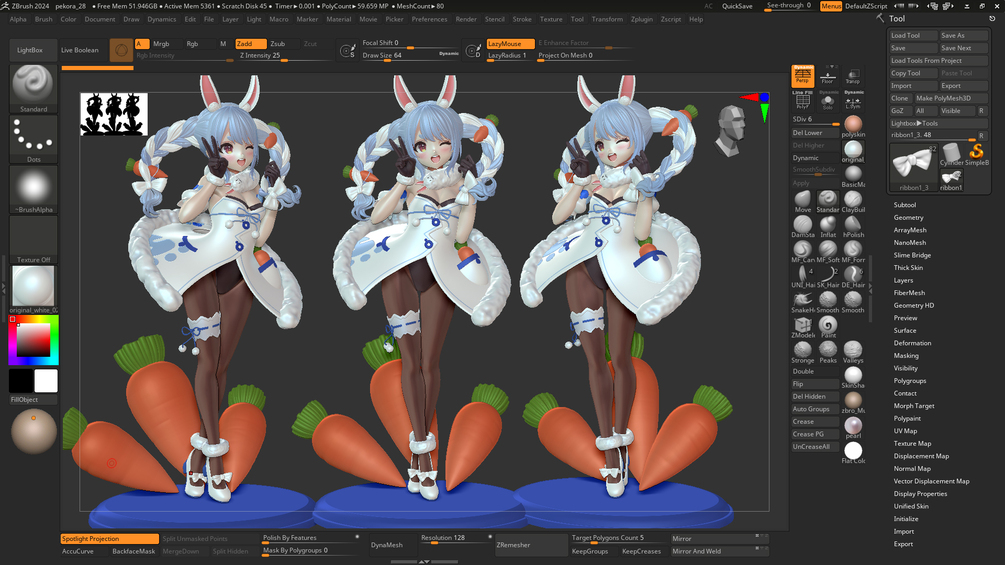
Task: Open the Transform menu
Action: [x=607, y=19]
